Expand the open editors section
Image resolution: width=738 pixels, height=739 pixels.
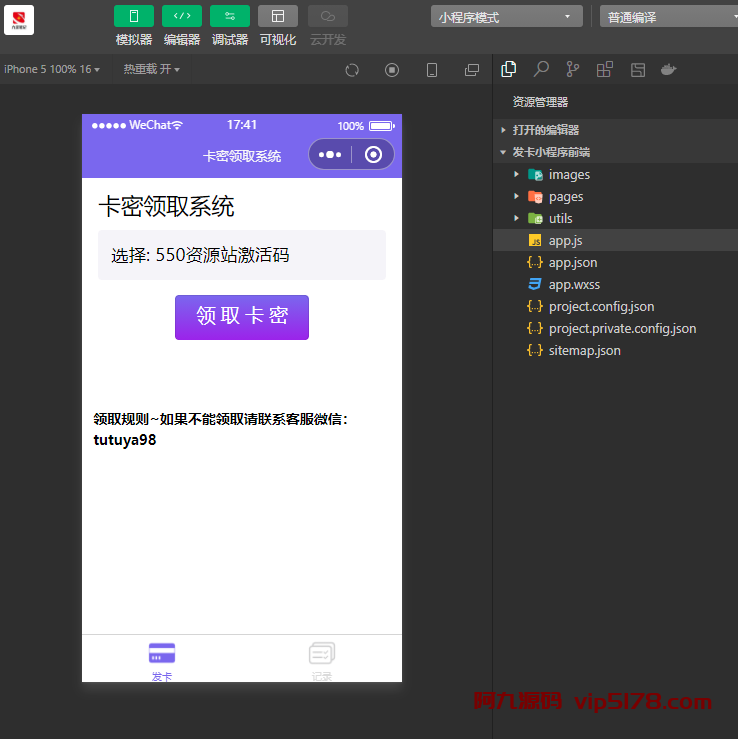tap(615, 130)
